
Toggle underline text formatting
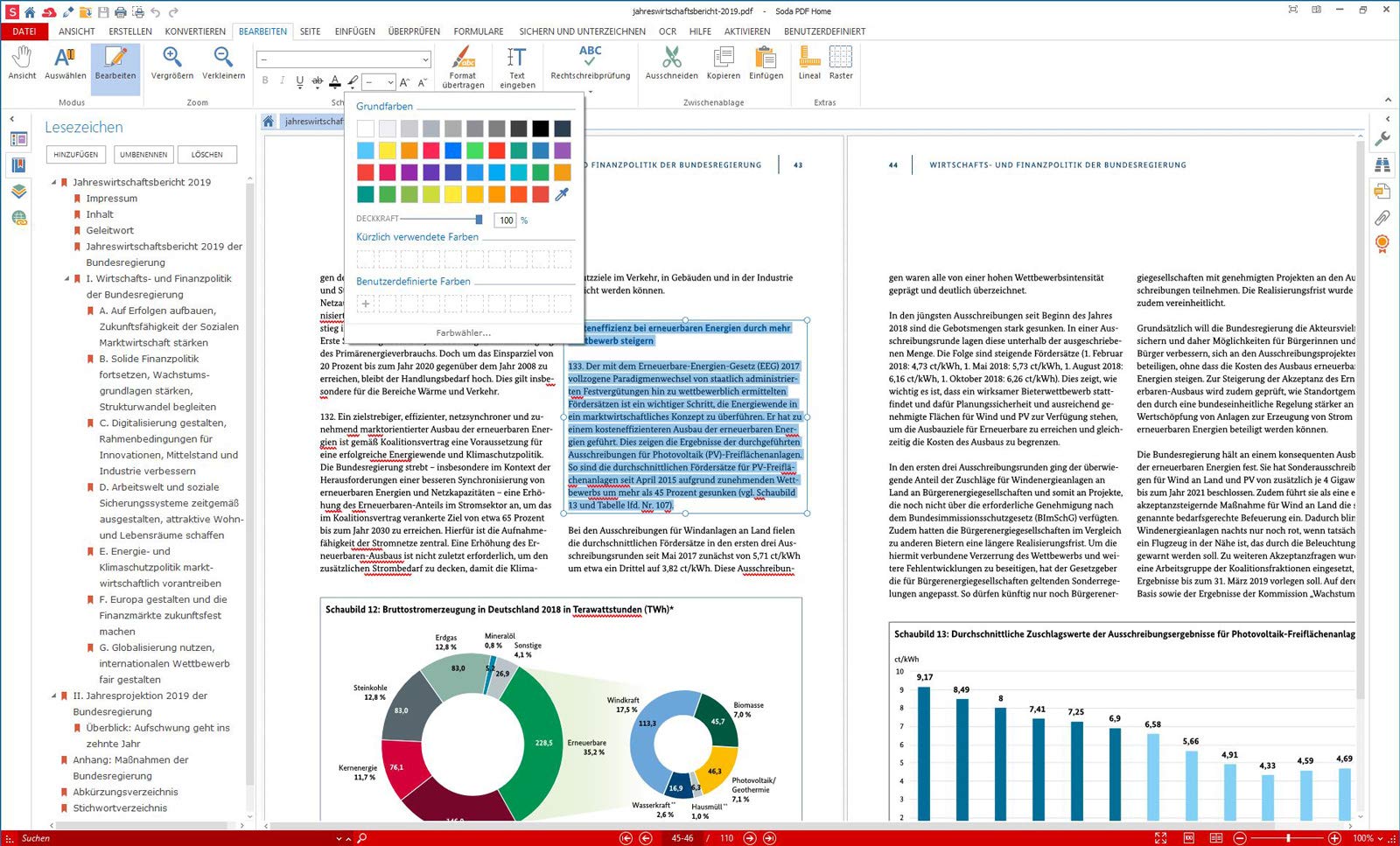tap(299, 81)
